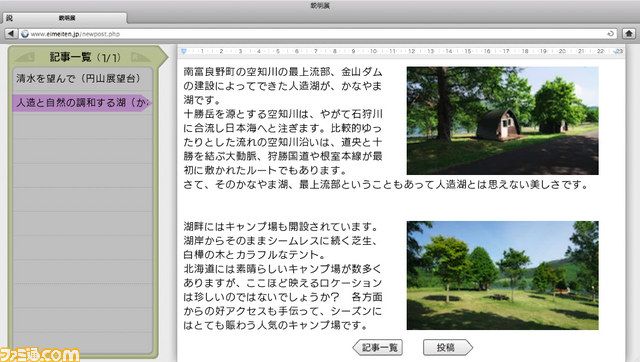Click the reload icon in address bar

[x=611, y=34]
